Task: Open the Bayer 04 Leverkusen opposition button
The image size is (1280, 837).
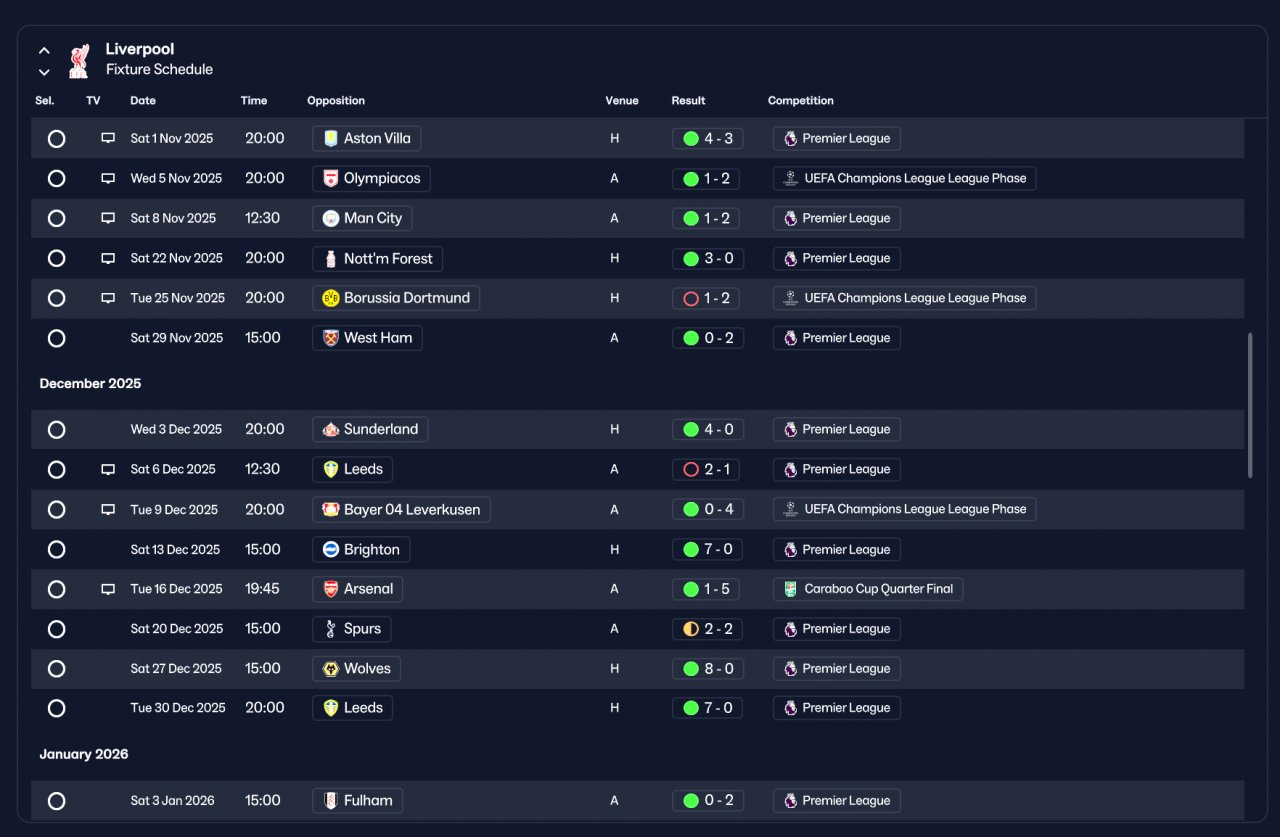Action: click(x=402, y=510)
